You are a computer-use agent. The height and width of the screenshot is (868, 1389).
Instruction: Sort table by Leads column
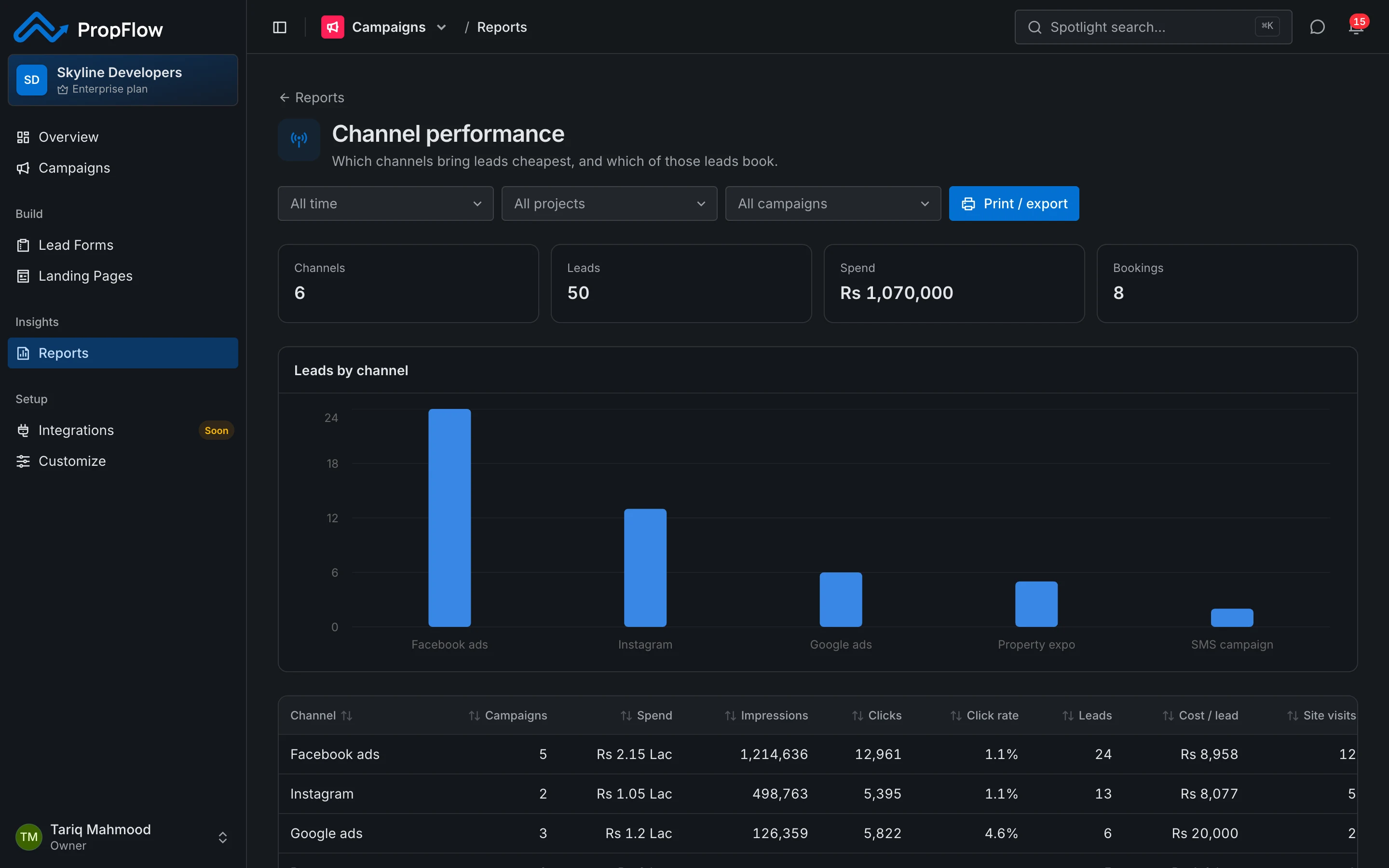pos(1087,715)
